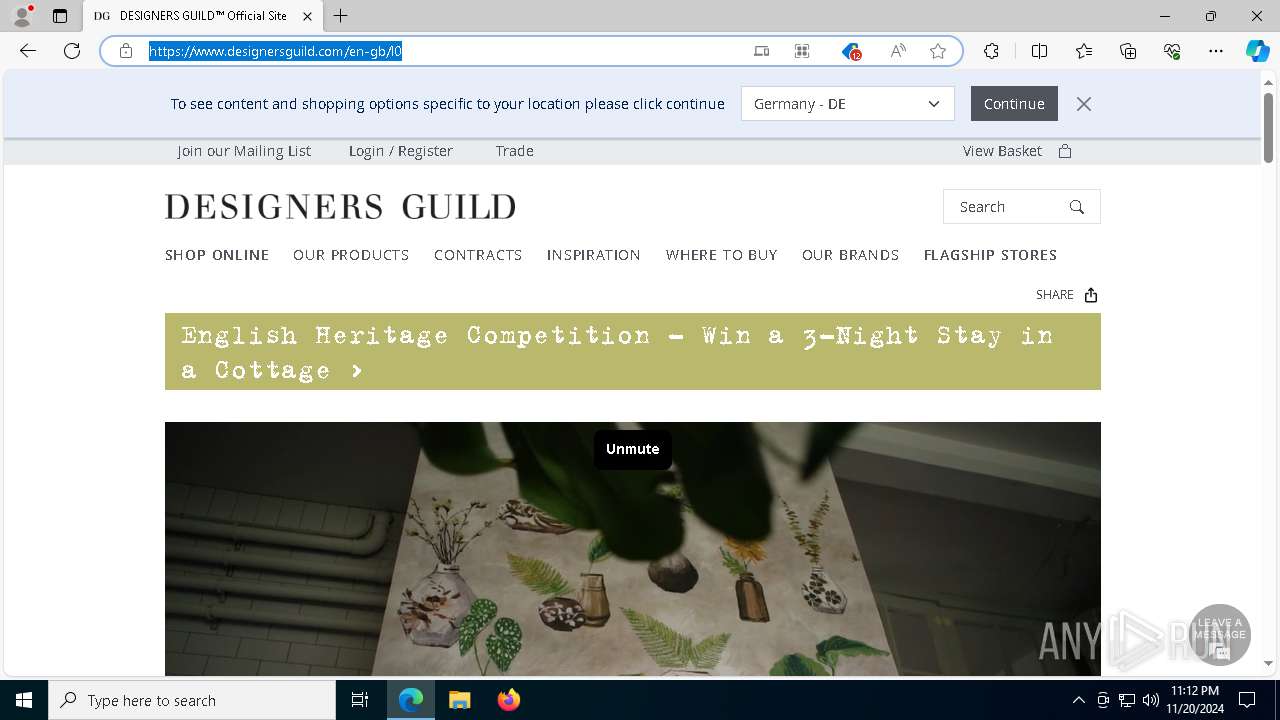Click the browser back arrow
This screenshot has height=720, width=1280.
(x=28, y=51)
